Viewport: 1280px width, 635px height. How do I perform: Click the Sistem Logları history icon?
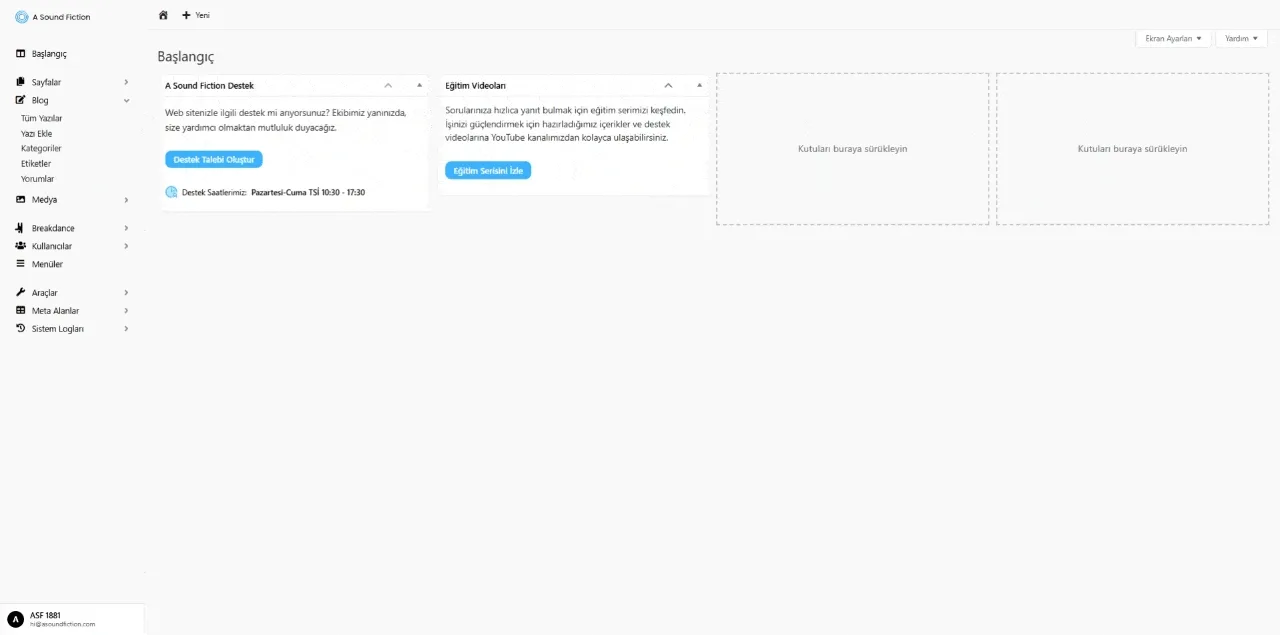point(20,328)
